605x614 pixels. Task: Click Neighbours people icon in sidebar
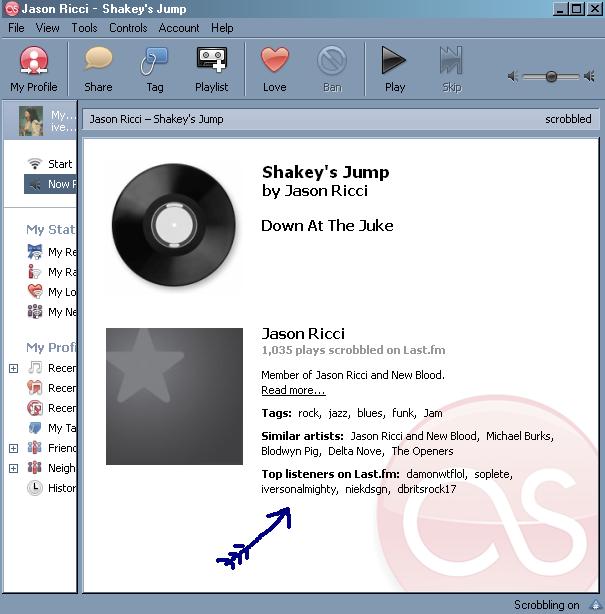(35, 468)
